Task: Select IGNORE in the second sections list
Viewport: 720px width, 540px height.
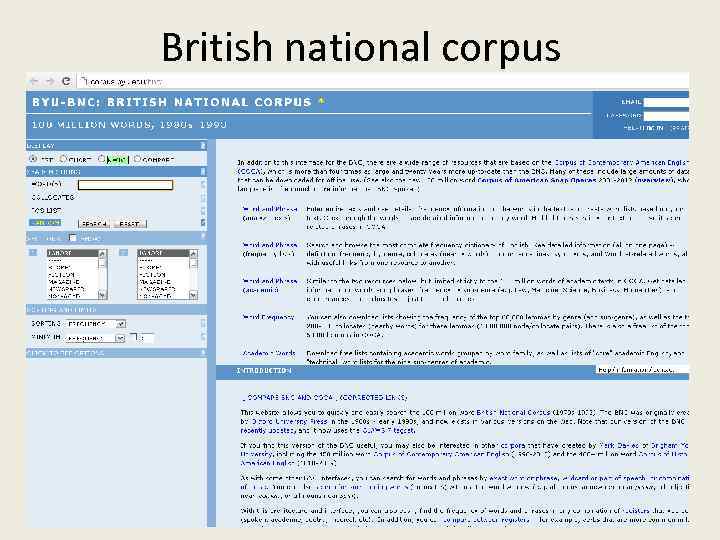Action: coord(163,253)
